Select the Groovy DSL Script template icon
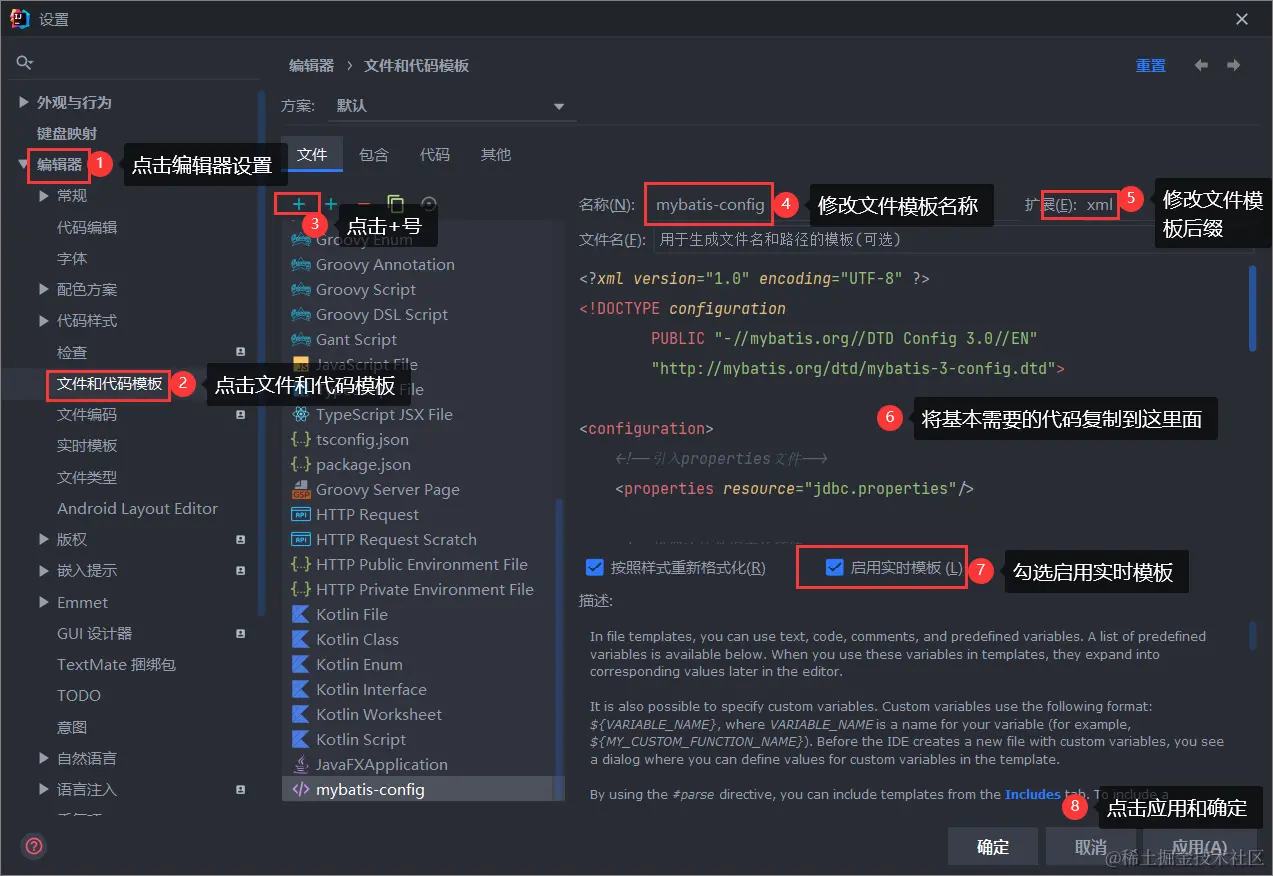Image resolution: width=1273 pixels, height=876 pixels. (x=300, y=314)
